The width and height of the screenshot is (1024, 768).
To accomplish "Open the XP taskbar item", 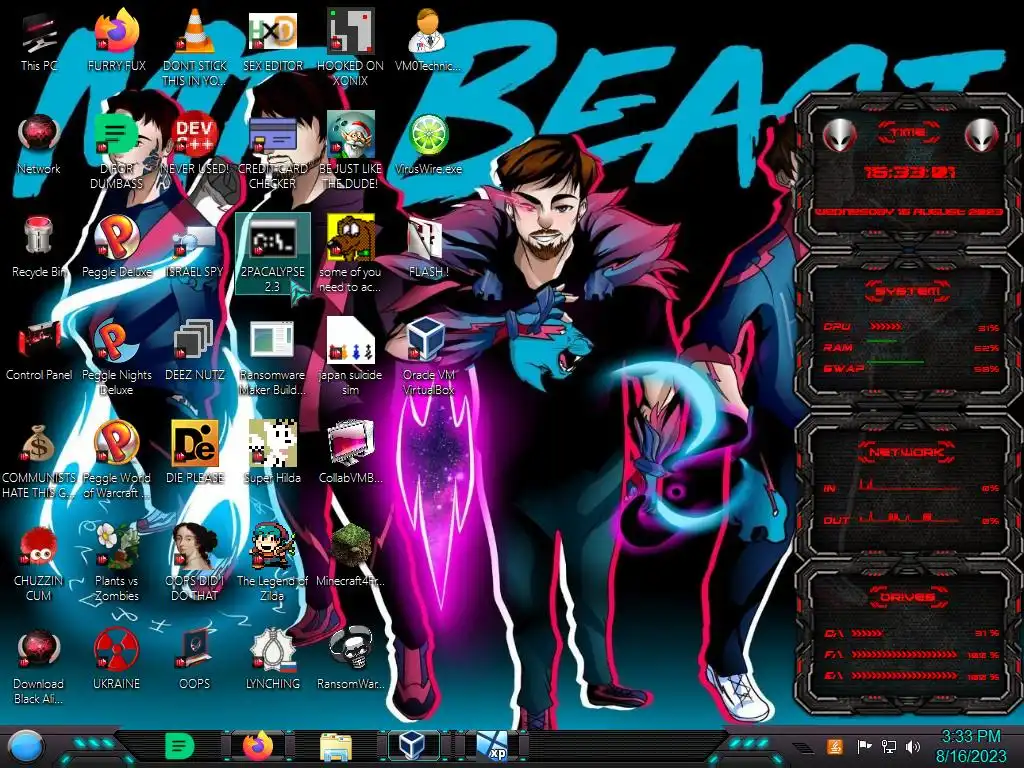I will (x=492, y=746).
